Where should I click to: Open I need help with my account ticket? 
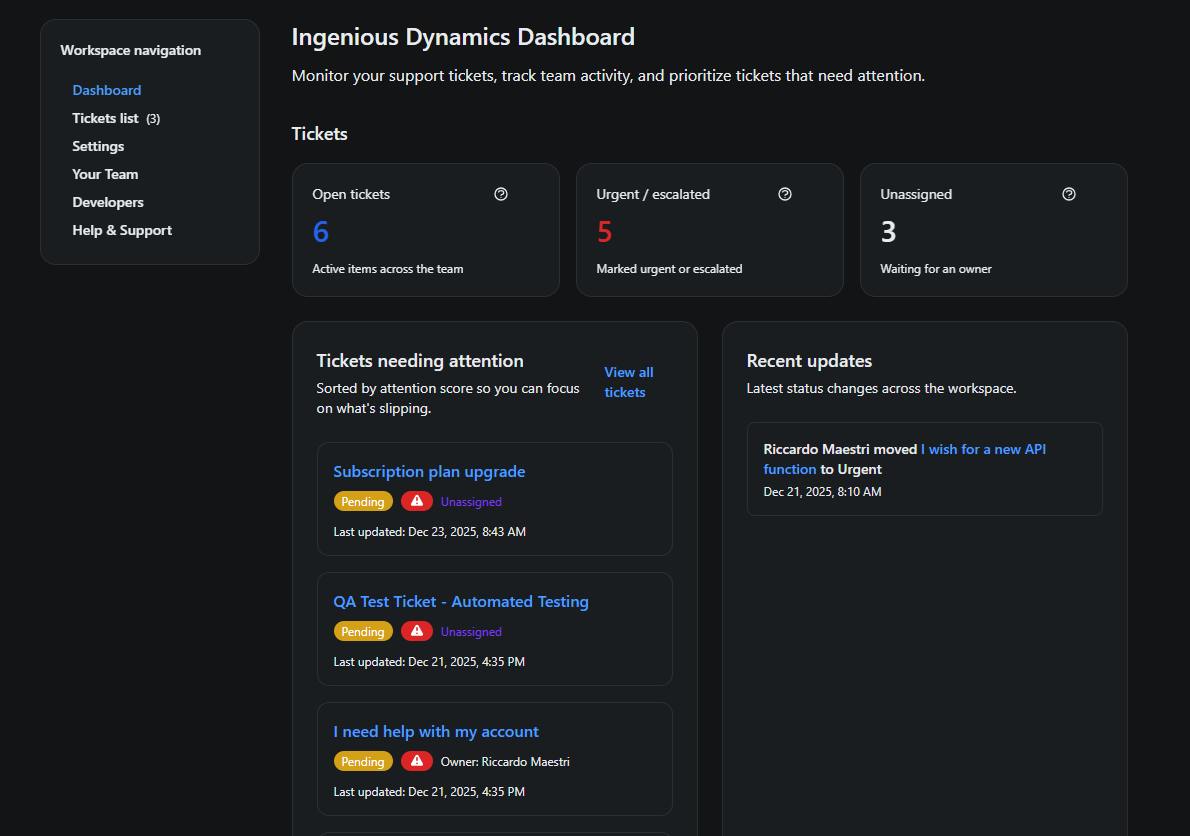click(436, 732)
